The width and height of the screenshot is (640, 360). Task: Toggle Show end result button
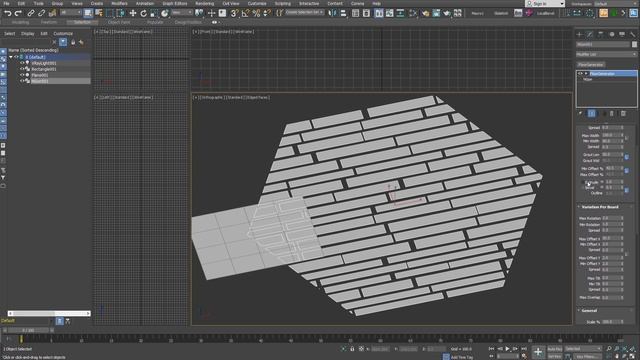[x=591, y=113]
